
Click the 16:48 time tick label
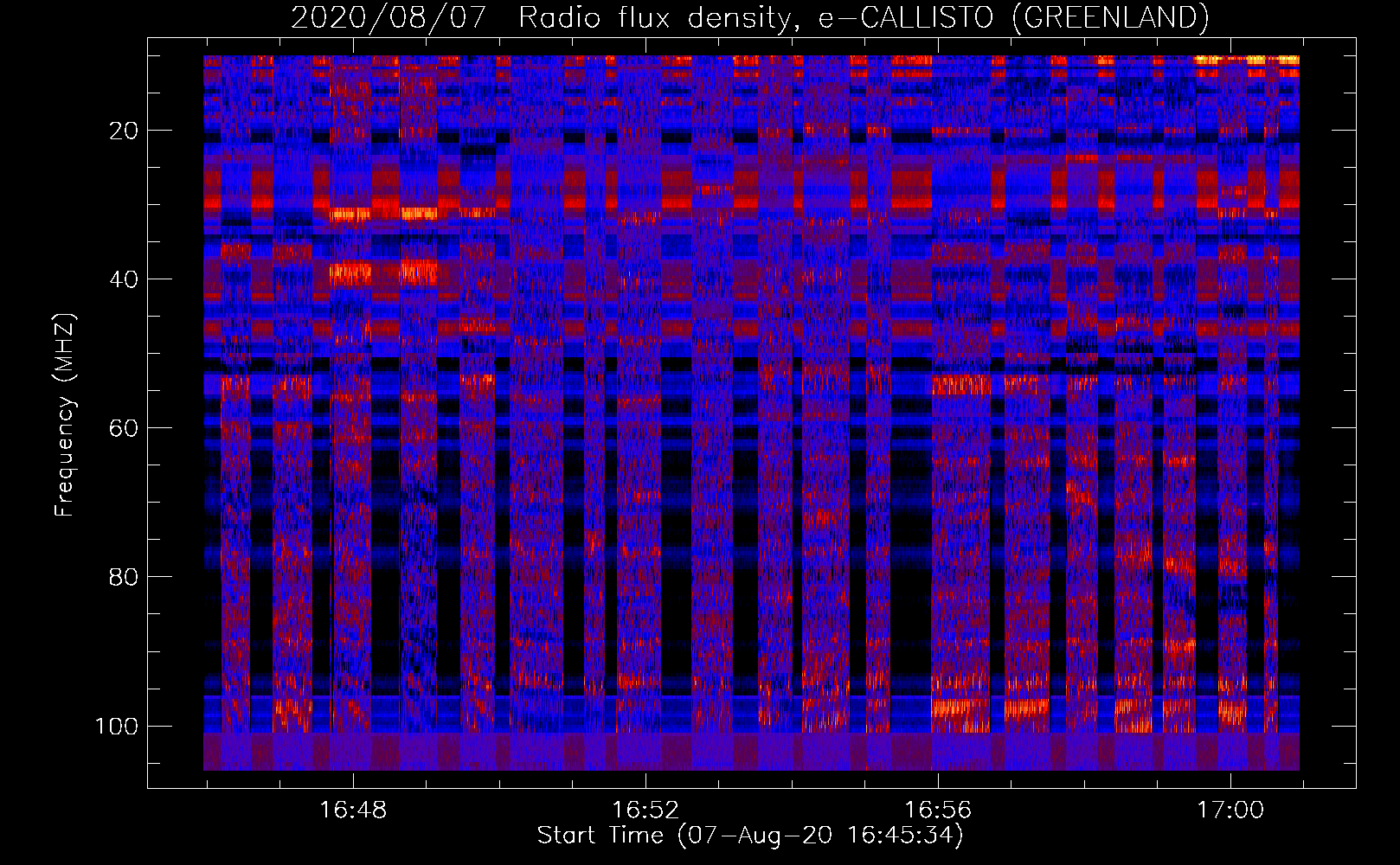coord(353,811)
